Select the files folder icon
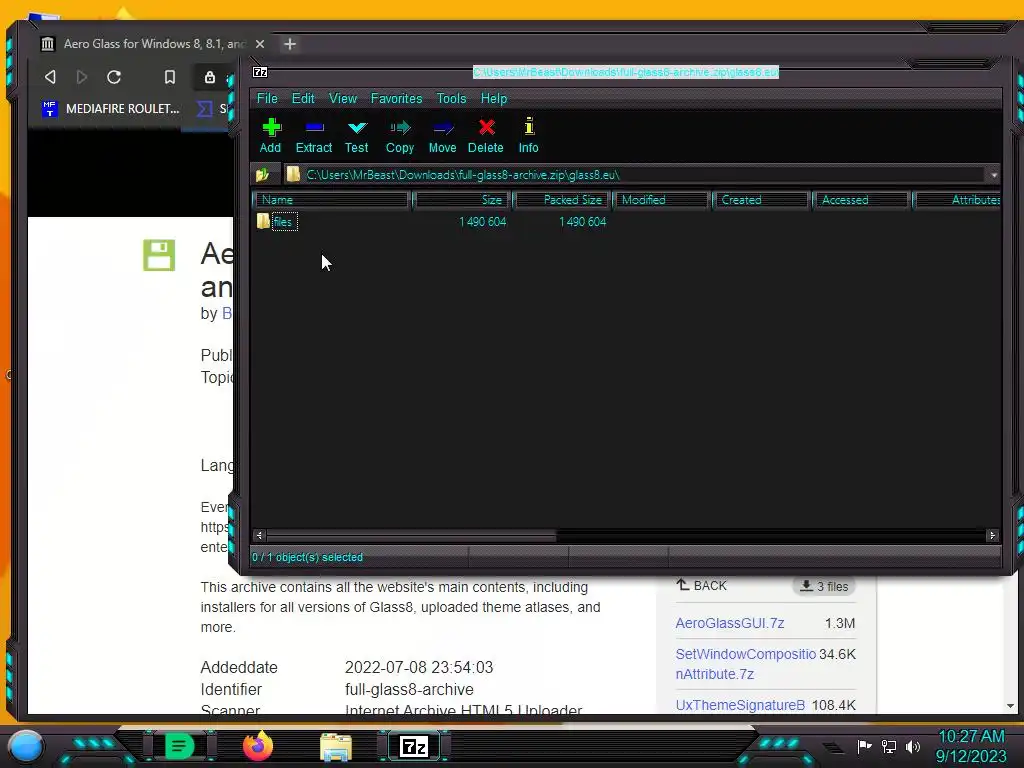The image size is (1024, 768). [263, 221]
